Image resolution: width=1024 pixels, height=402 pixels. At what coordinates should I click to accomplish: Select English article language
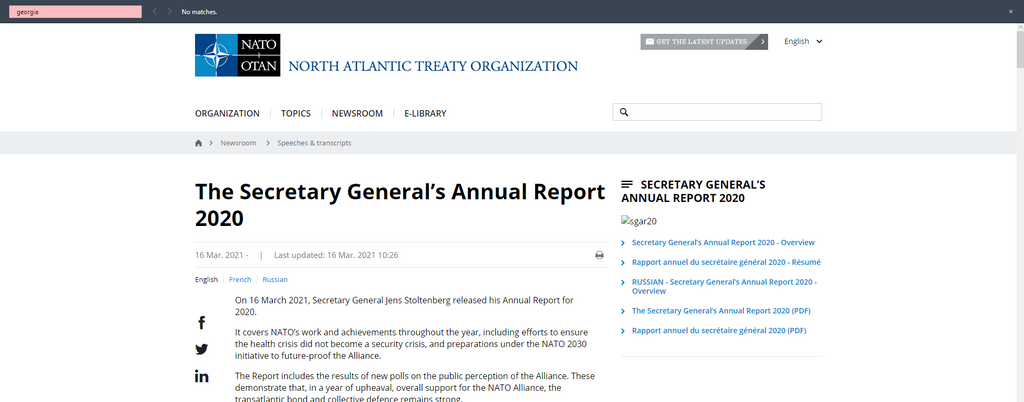point(206,279)
